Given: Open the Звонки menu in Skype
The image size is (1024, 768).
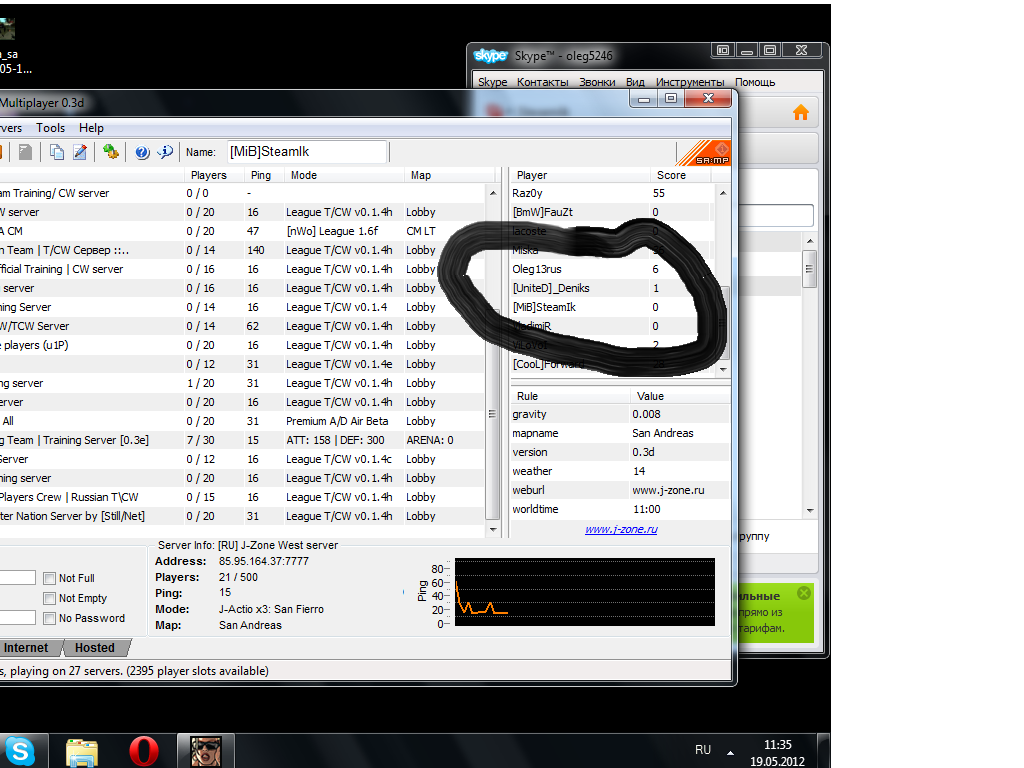Looking at the screenshot, I should pyautogui.click(x=597, y=82).
